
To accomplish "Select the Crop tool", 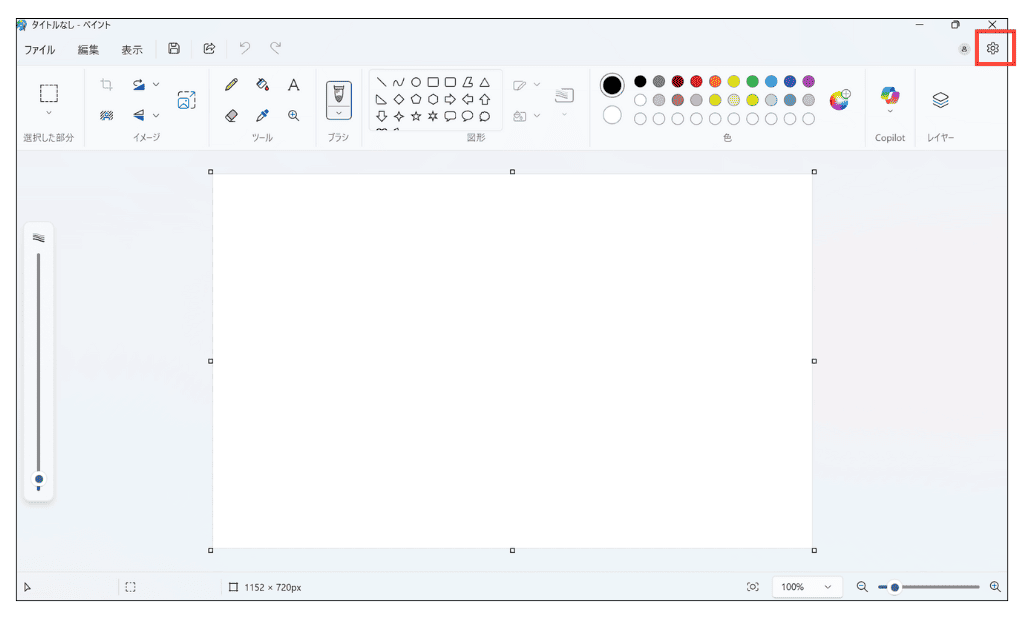I will point(106,84).
